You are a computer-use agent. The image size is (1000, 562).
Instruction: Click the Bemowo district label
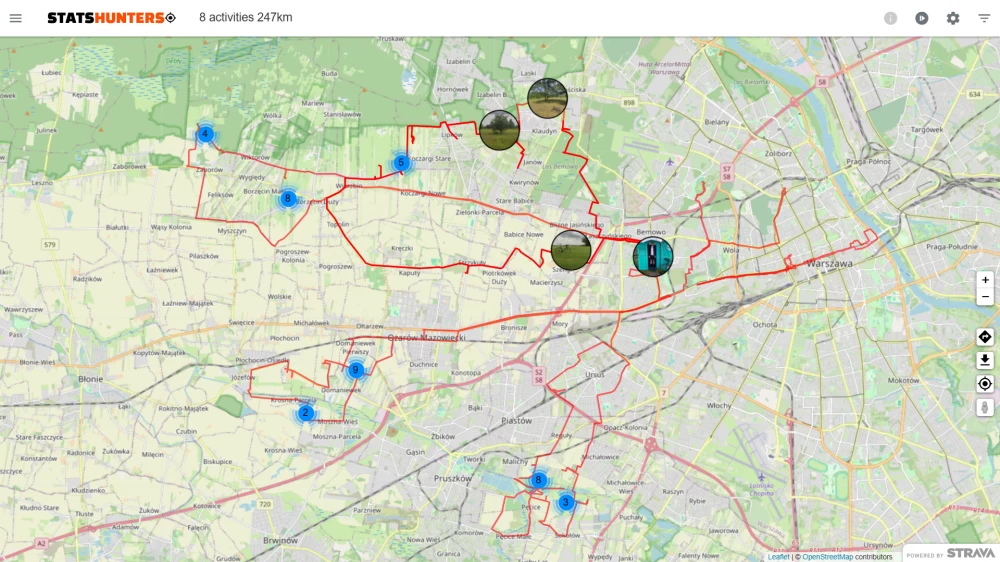click(x=651, y=232)
